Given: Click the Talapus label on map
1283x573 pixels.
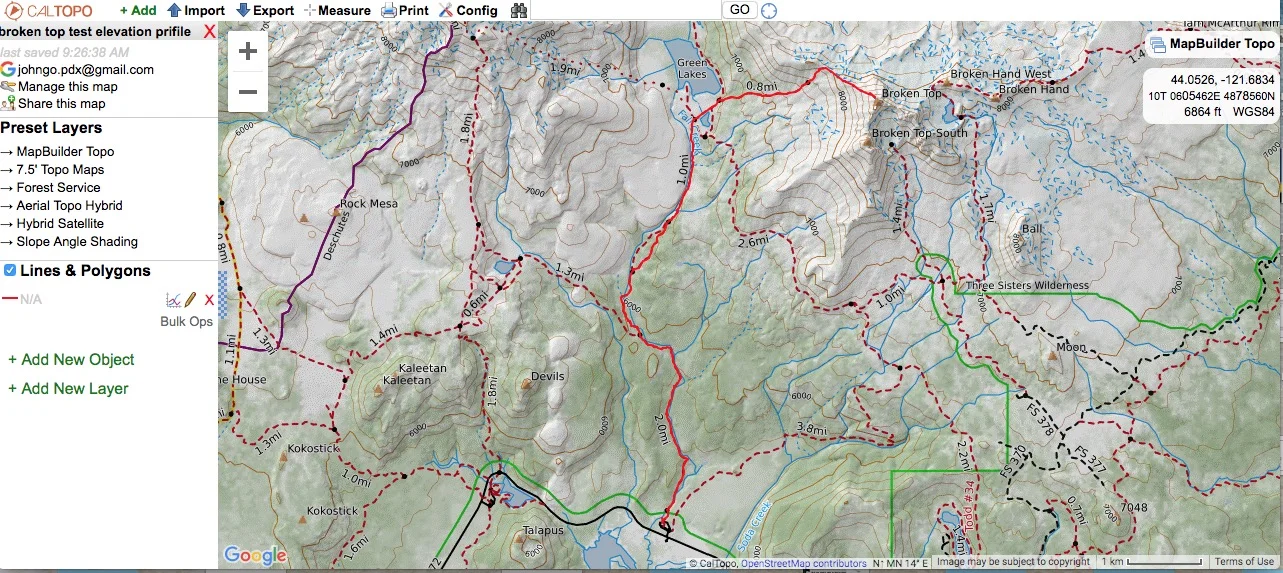Looking at the screenshot, I should pyautogui.click(x=543, y=530).
